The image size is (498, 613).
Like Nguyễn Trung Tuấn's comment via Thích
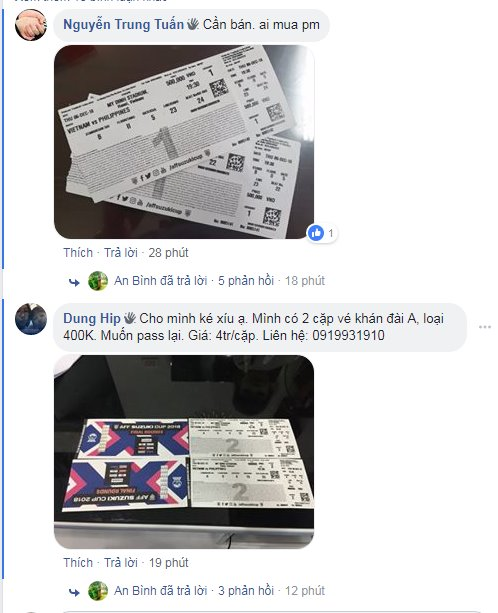[x=78, y=253]
